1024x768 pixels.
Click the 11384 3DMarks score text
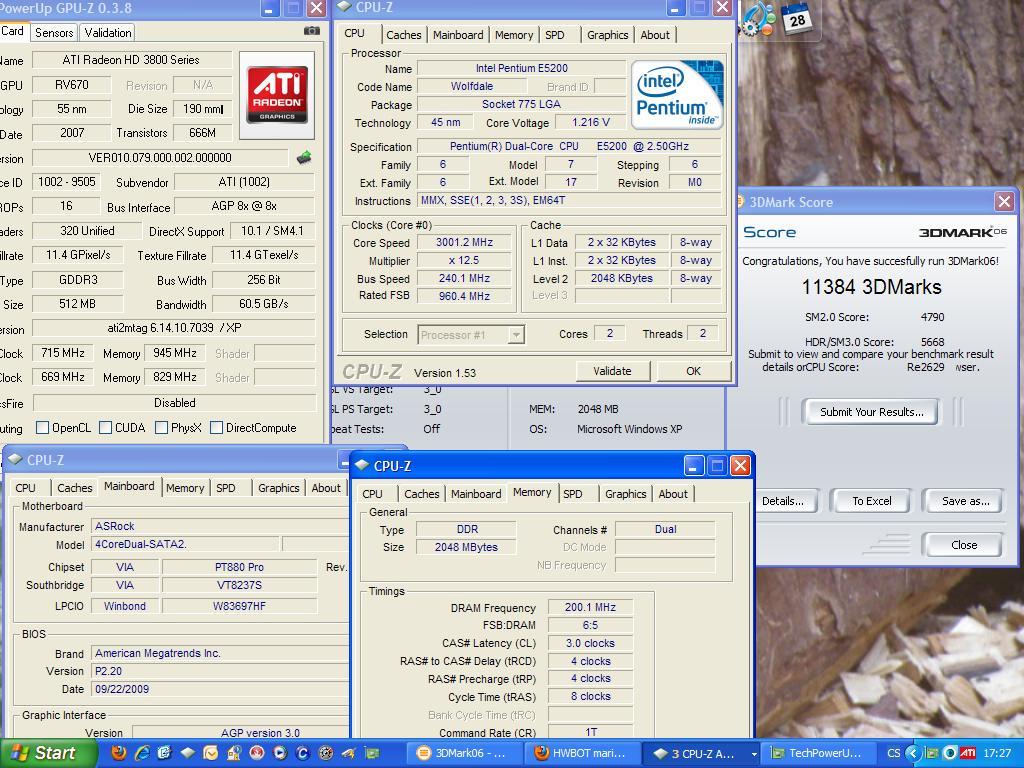[x=871, y=287]
